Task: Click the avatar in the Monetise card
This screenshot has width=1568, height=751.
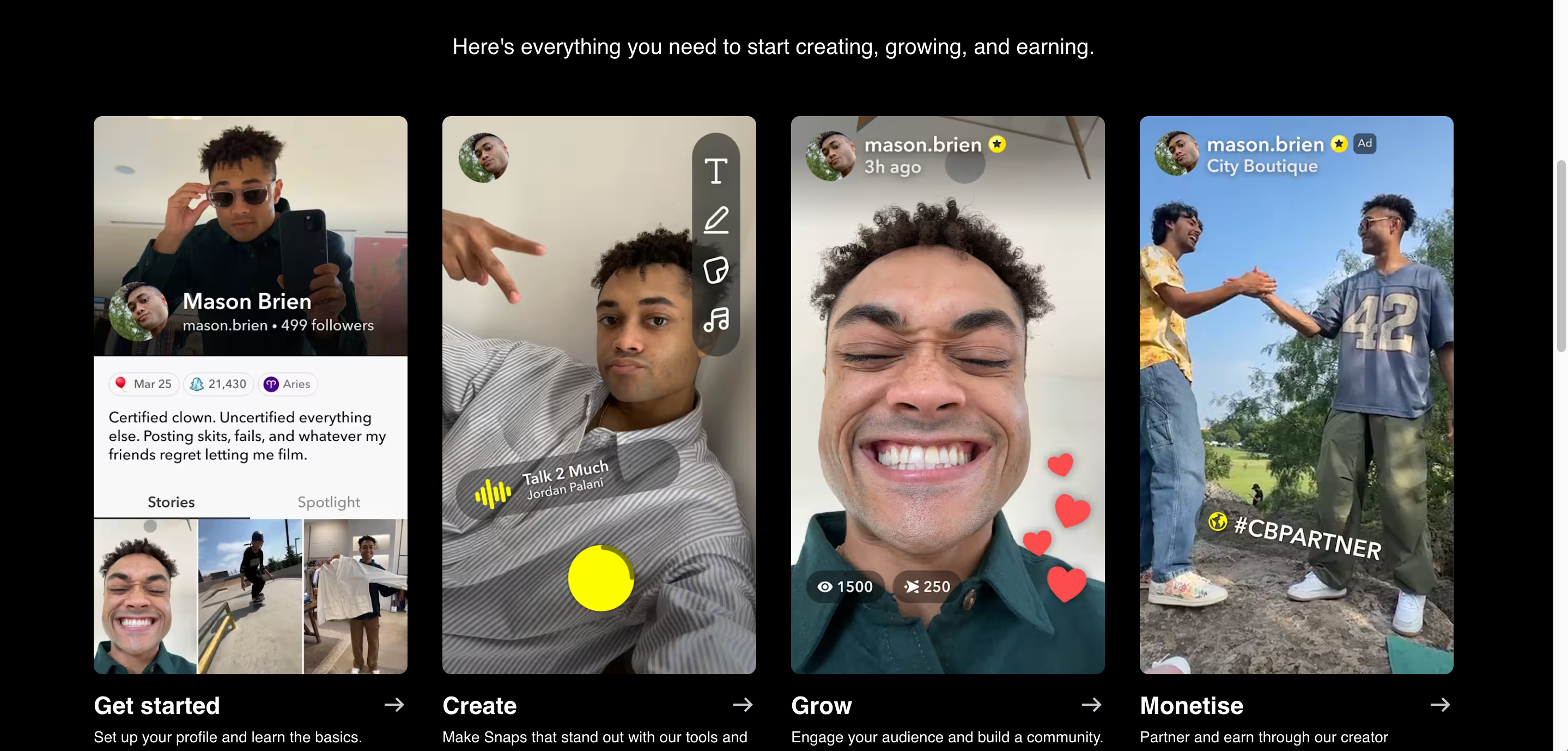Action: pos(1177,153)
